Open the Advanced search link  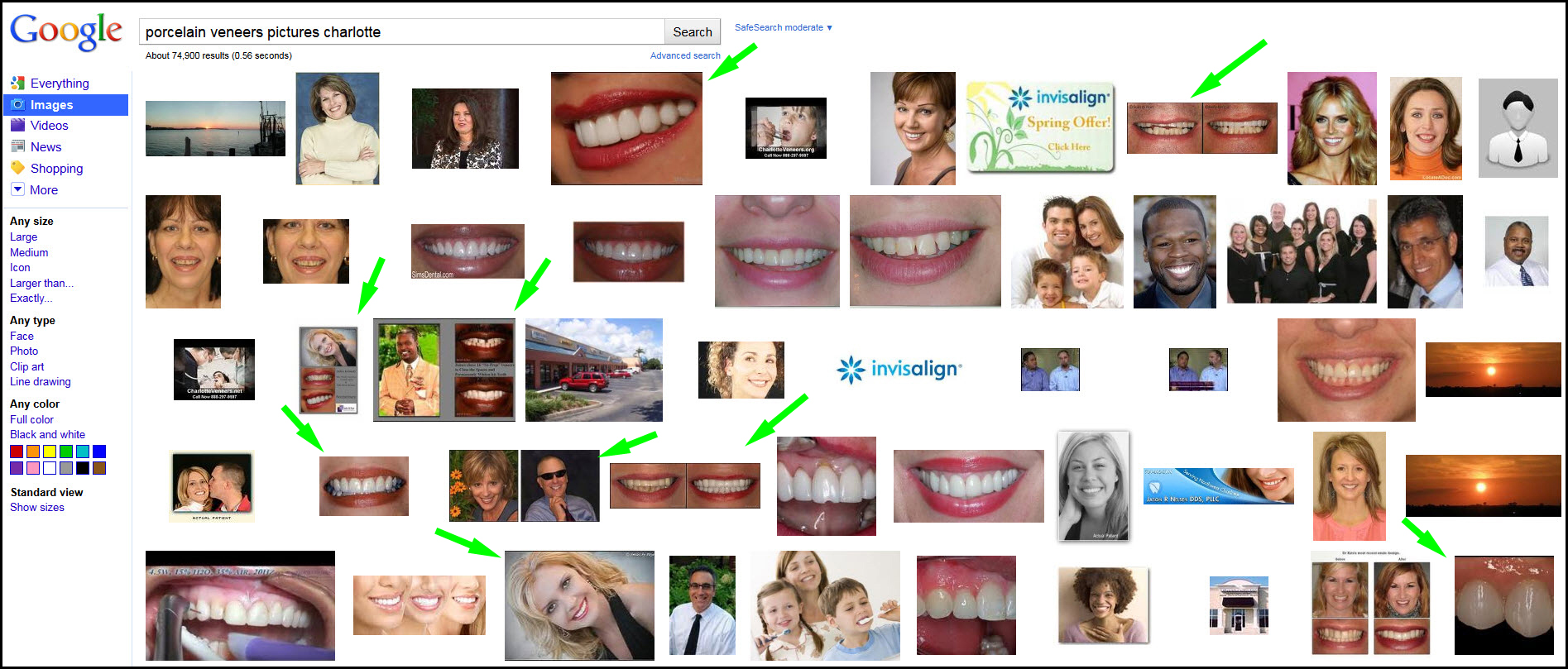(685, 55)
